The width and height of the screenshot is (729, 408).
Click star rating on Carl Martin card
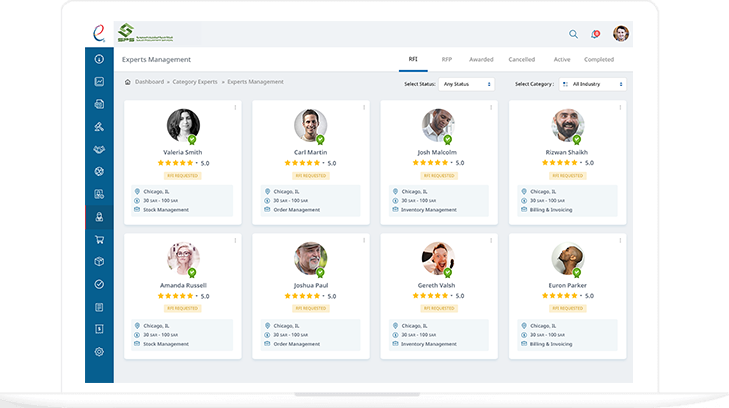(x=302, y=163)
